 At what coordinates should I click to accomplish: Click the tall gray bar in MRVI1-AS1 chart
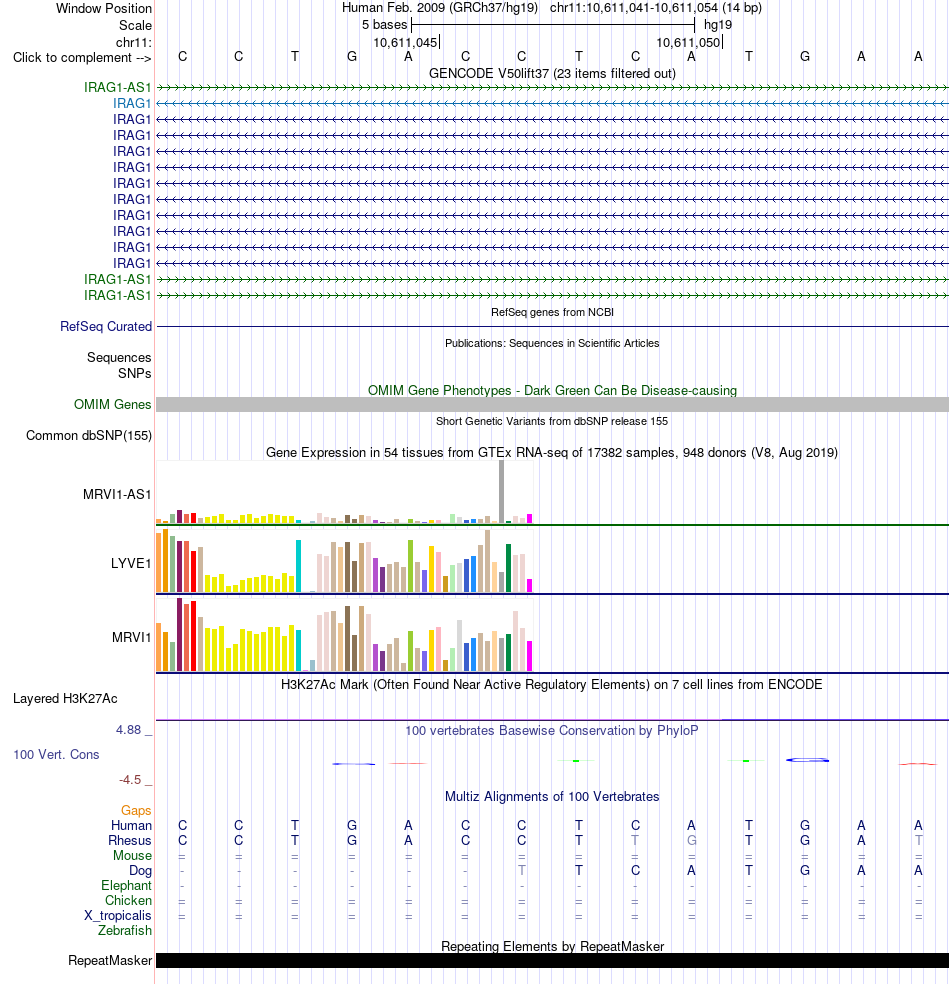click(x=501, y=491)
